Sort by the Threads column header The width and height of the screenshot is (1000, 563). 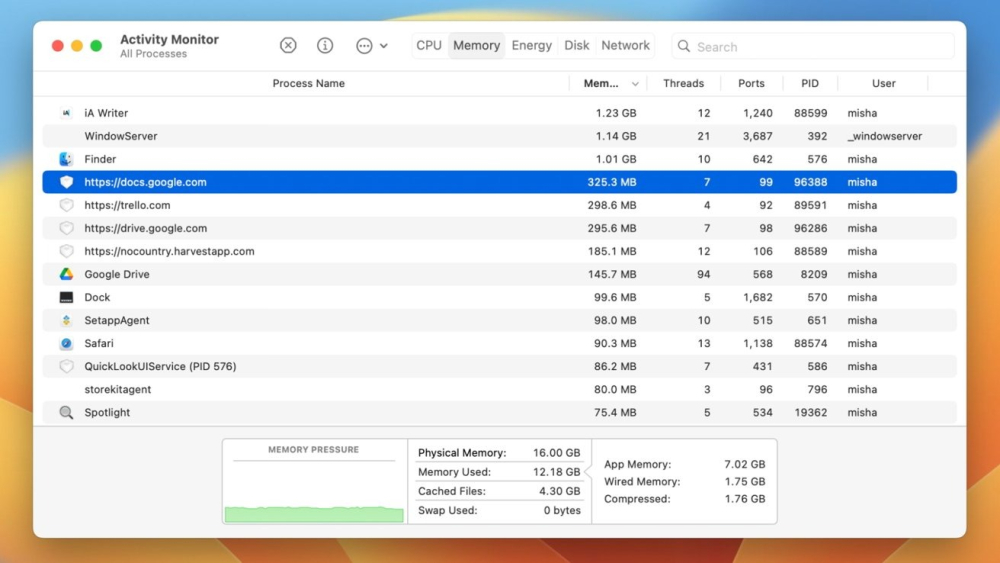[683, 84]
